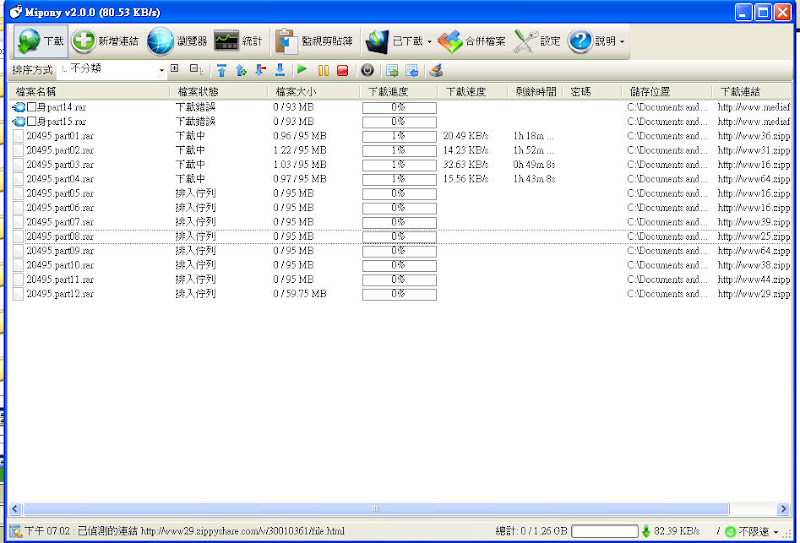Stop downloads with the red stop icon
This screenshot has width=800, height=543.
coord(342,70)
